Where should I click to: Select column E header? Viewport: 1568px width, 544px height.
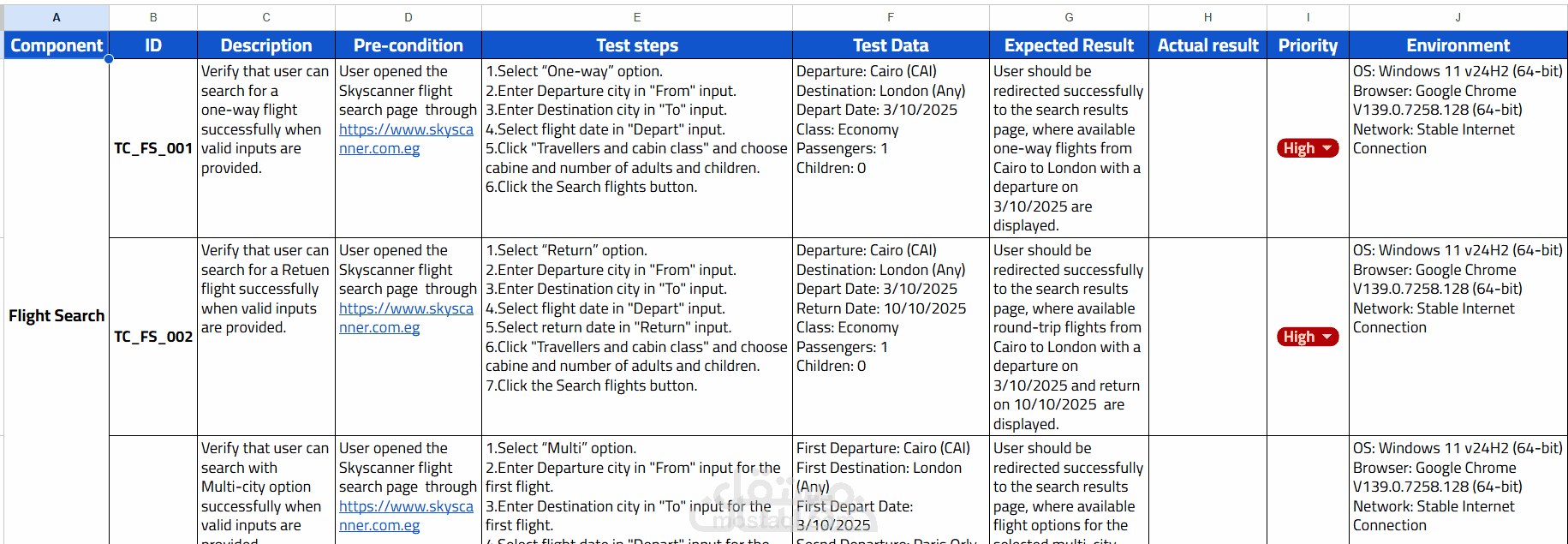637,17
